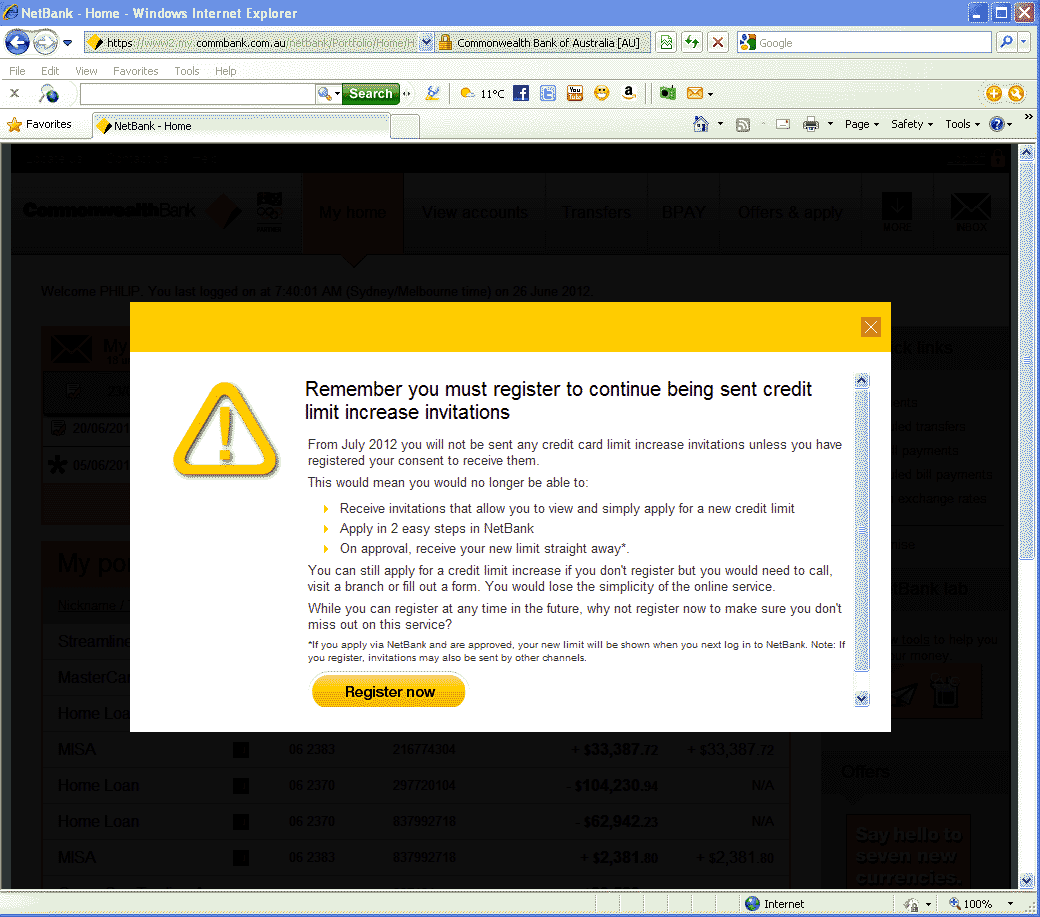Click the commbank.com.au address bar
The height and width of the screenshot is (917, 1040).
[x=252, y=43]
